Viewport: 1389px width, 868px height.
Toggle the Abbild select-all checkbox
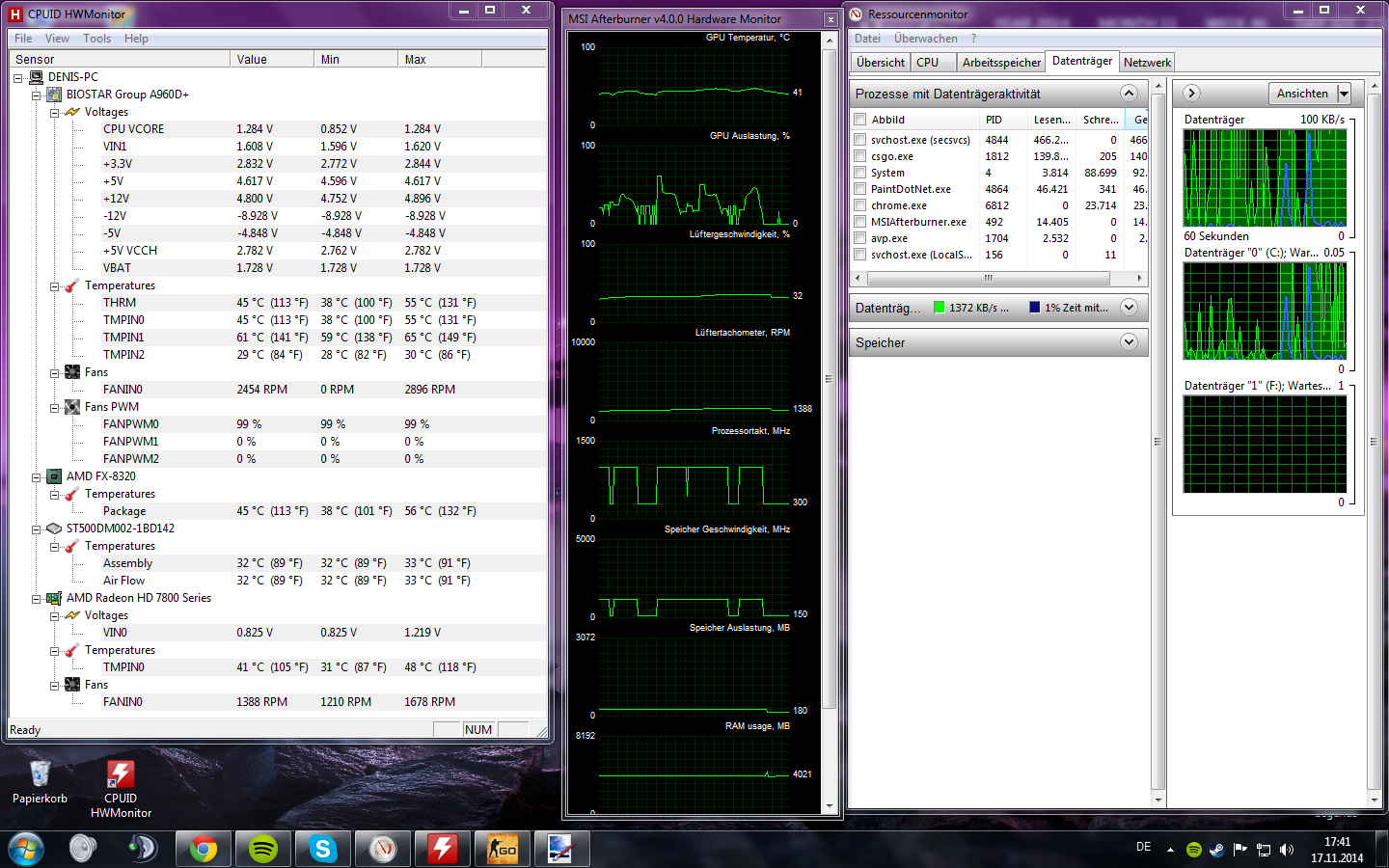[x=859, y=120]
